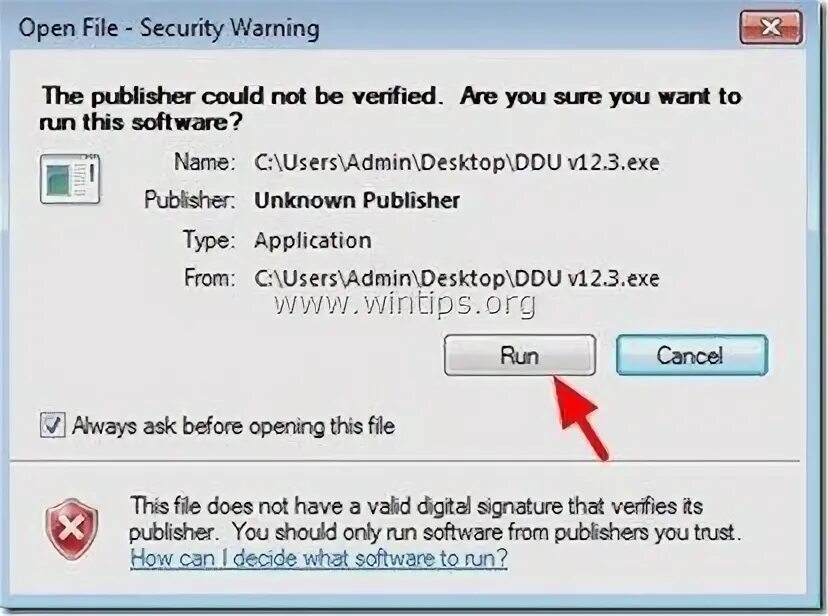
Task: Select the file path next to Name
Action: (457, 162)
